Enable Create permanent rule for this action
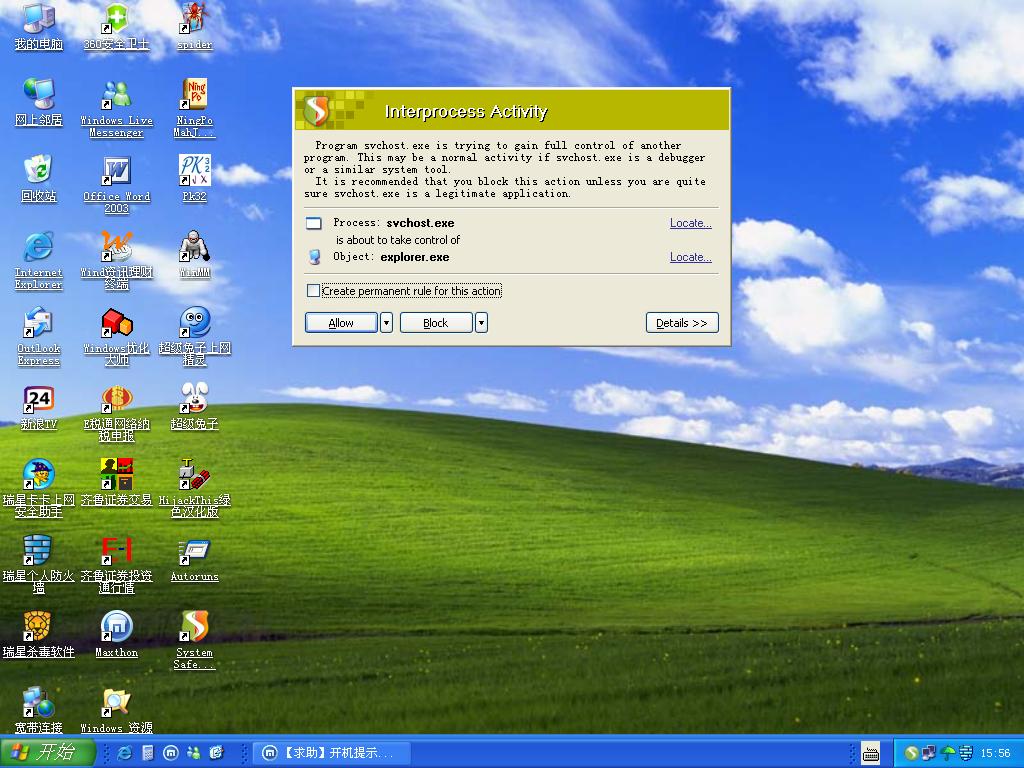1024x768 pixels. click(x=314, y=291)
